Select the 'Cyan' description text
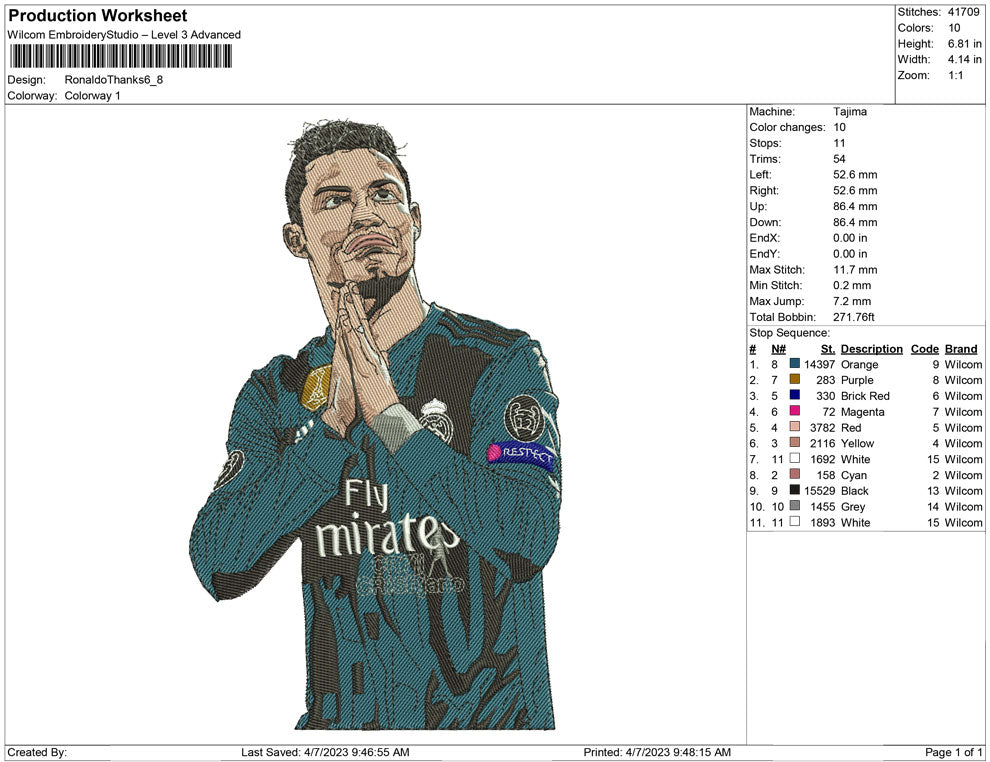 point(854,475)
